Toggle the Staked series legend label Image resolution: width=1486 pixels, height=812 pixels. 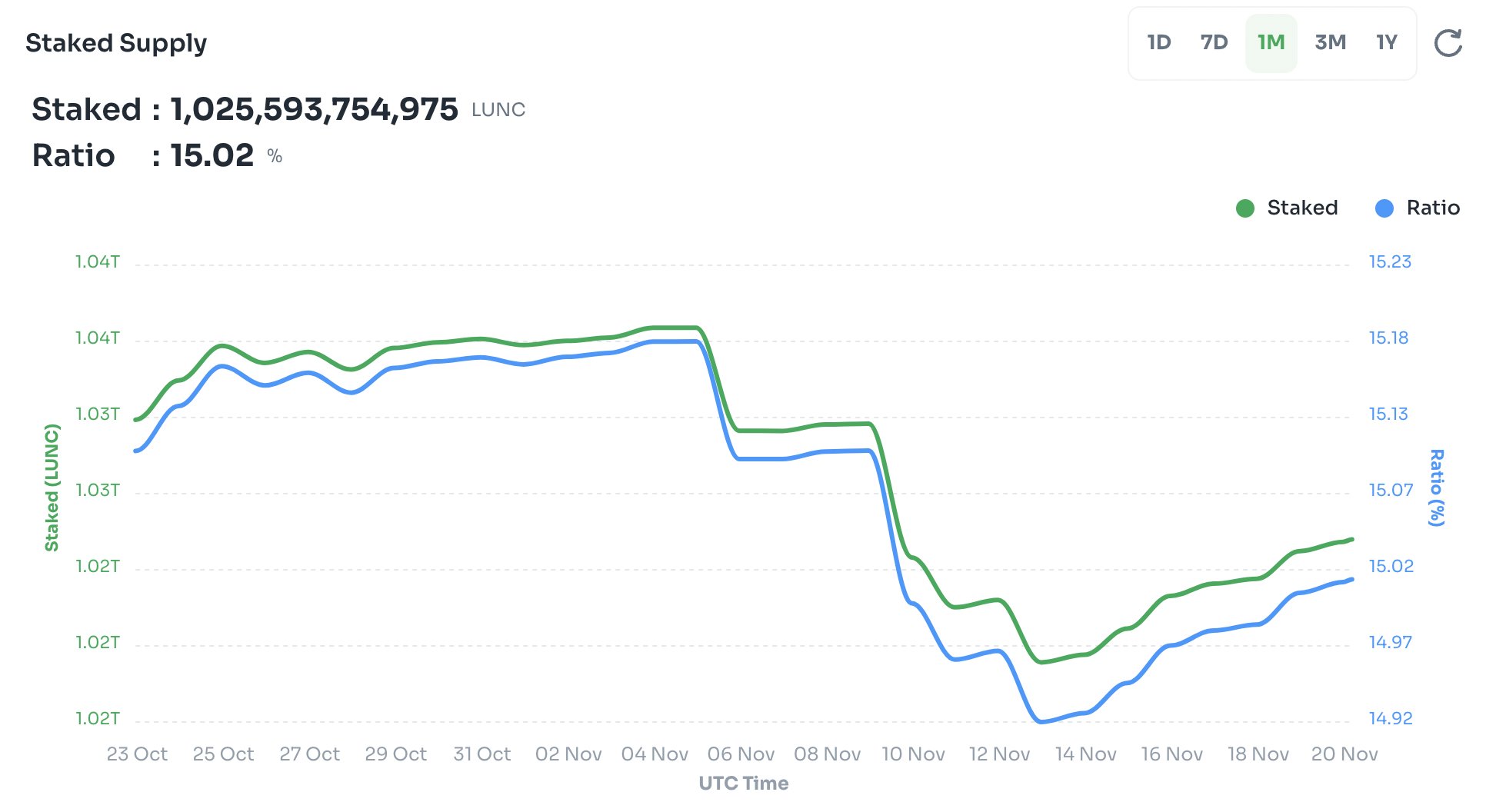click(1302, 208)
